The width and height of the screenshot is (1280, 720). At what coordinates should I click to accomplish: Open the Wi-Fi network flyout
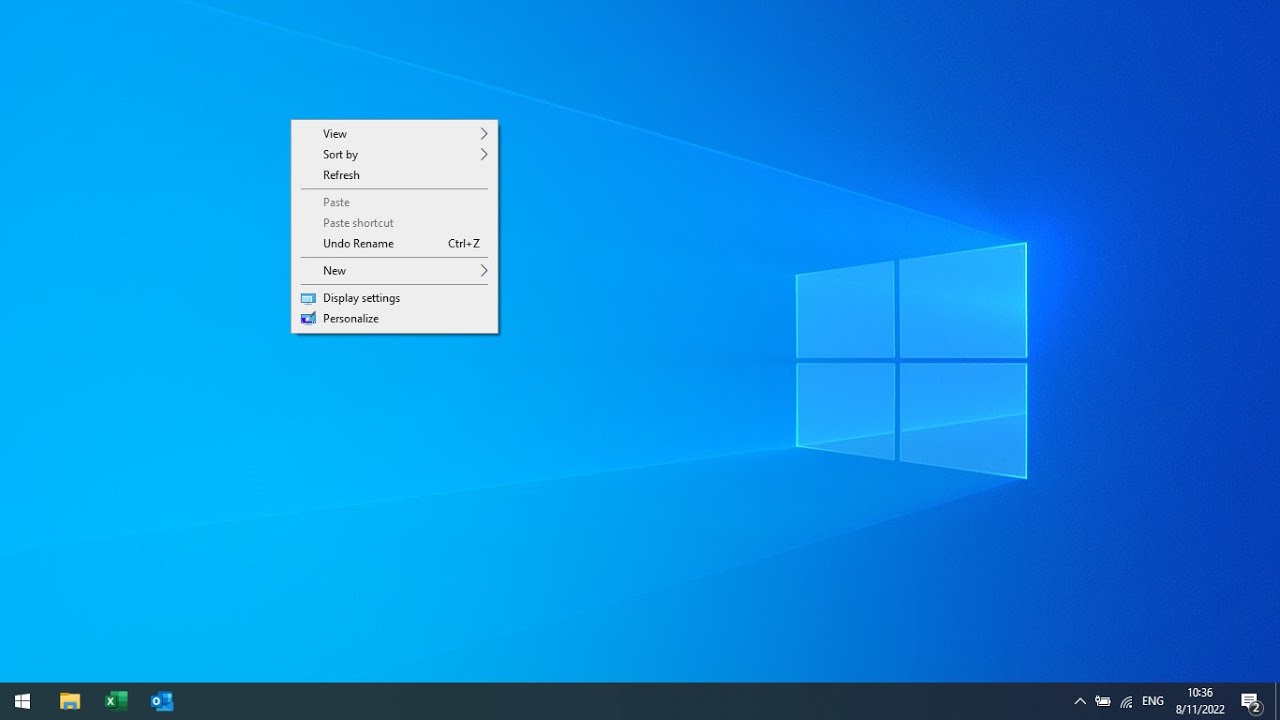pos(1126,701)
